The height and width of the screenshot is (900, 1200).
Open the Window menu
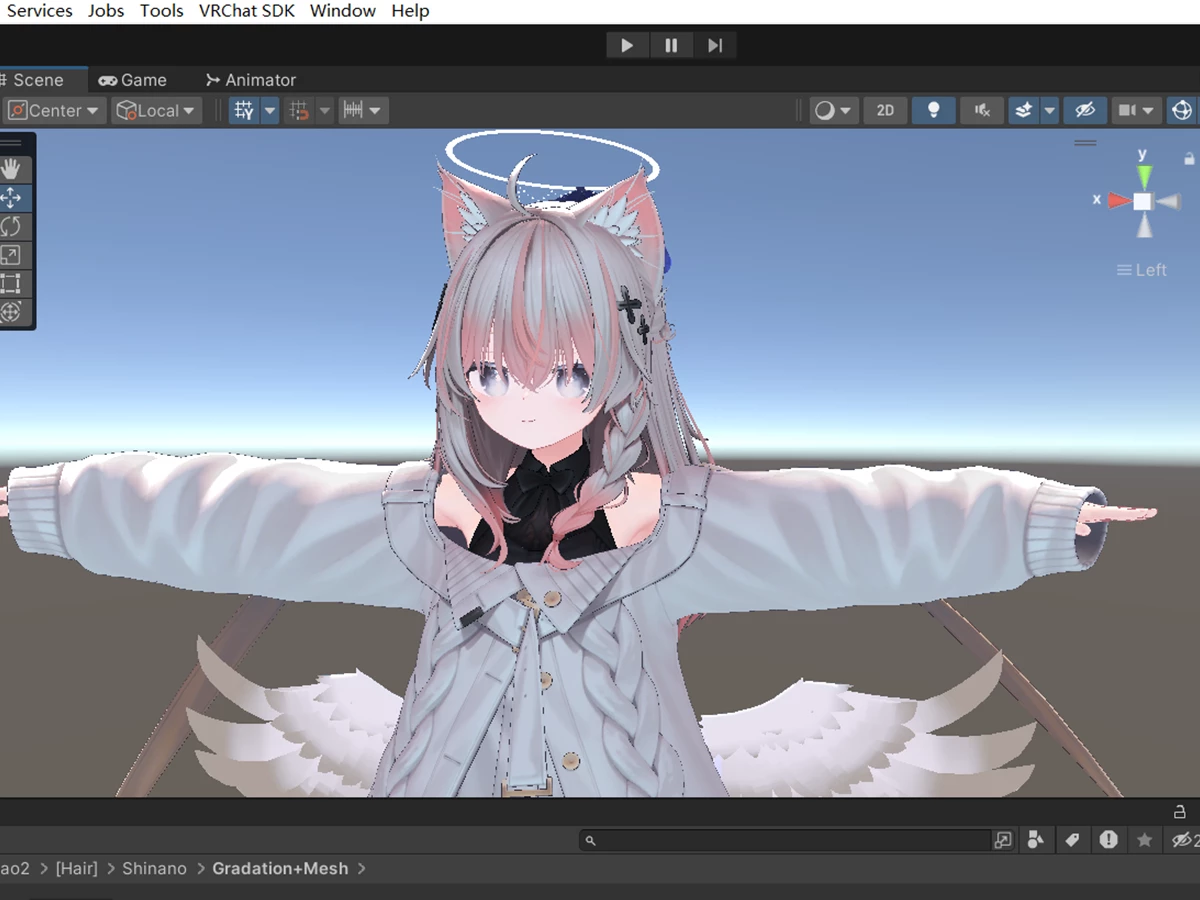click(x=343, y=11)
